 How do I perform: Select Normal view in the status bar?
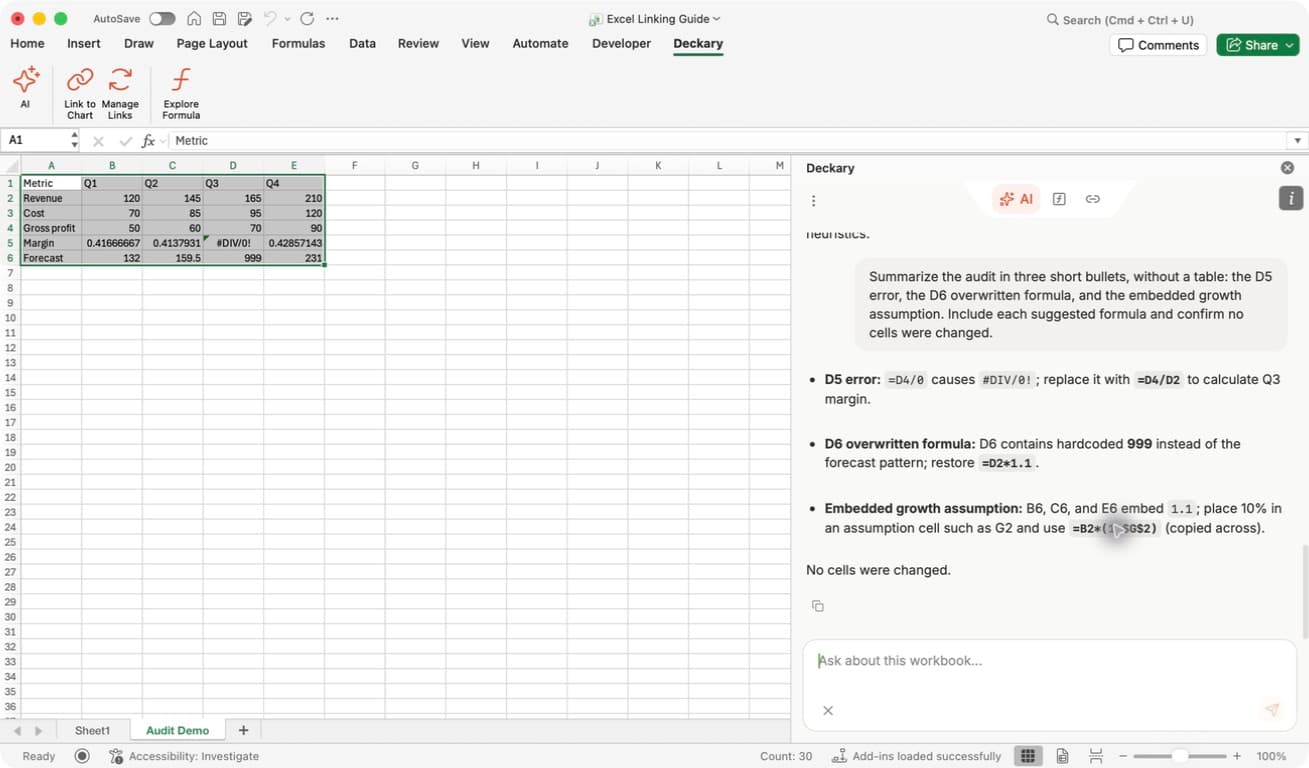[x=1027, y=756]
